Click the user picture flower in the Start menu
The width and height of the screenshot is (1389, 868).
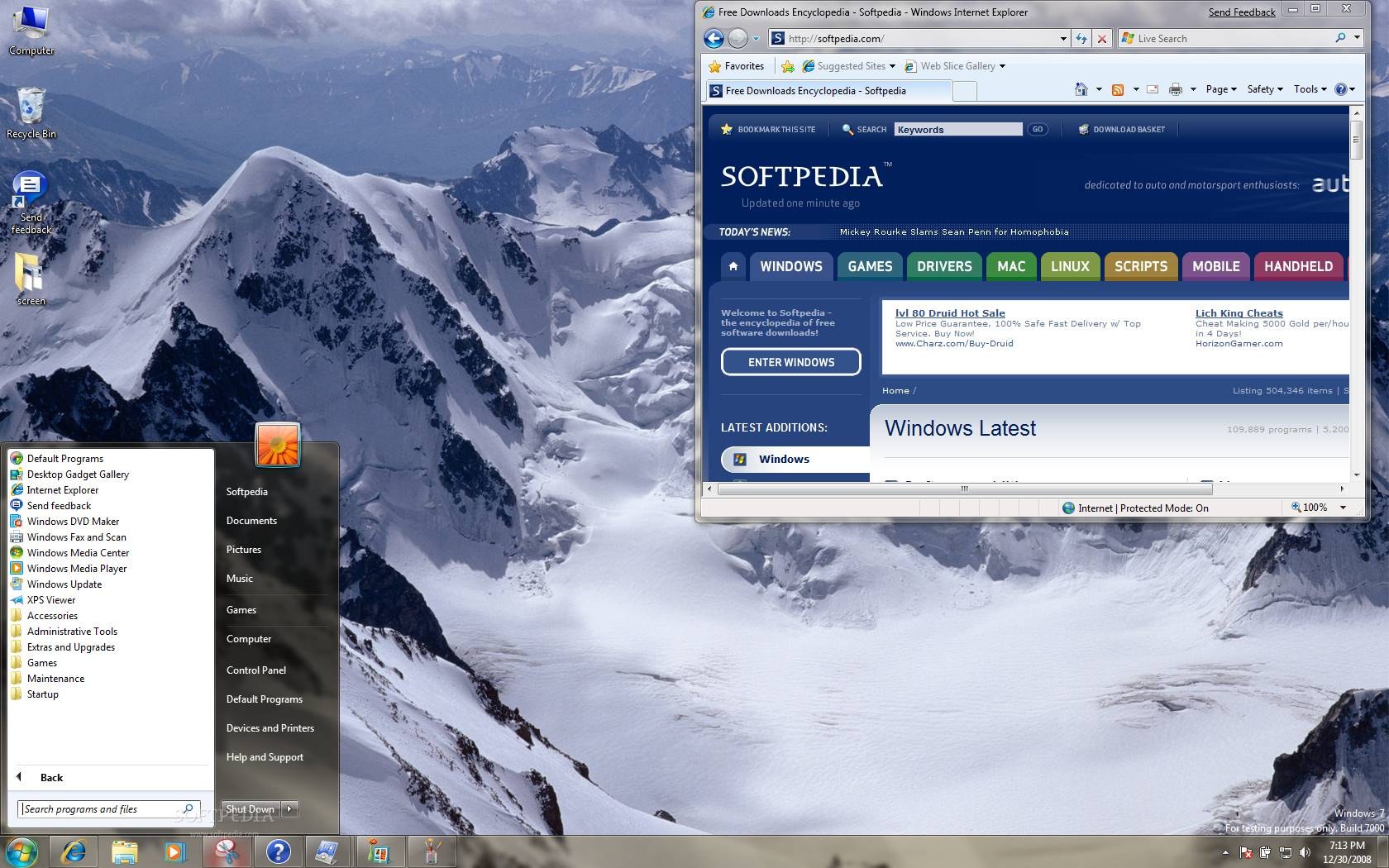277,444
